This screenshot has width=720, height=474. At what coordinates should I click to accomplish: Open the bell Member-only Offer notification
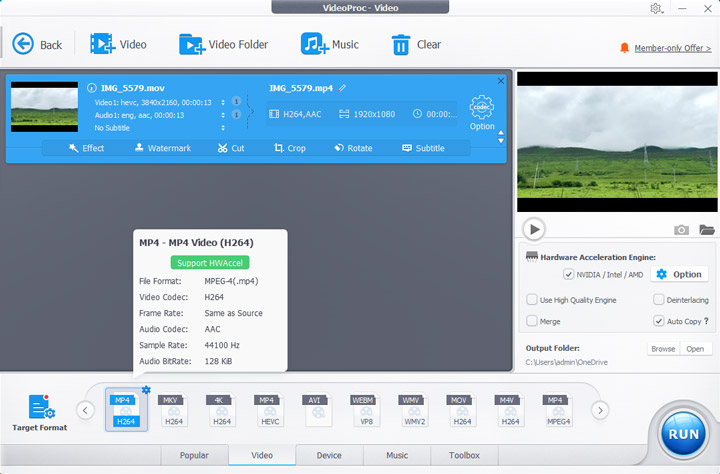[x=624, y=48]
